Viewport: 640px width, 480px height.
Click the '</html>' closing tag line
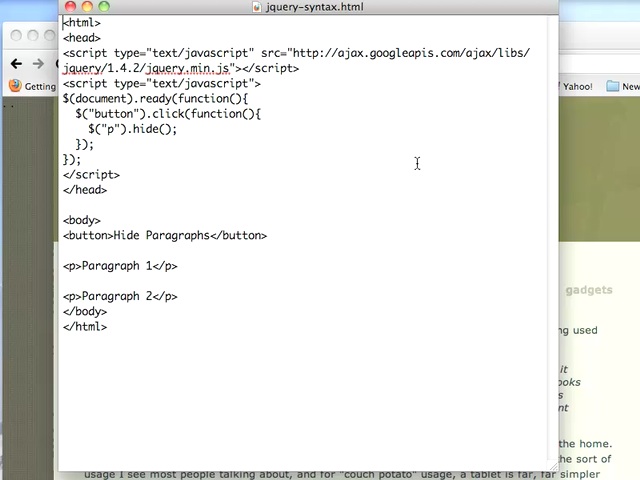[x=85, y=327]
